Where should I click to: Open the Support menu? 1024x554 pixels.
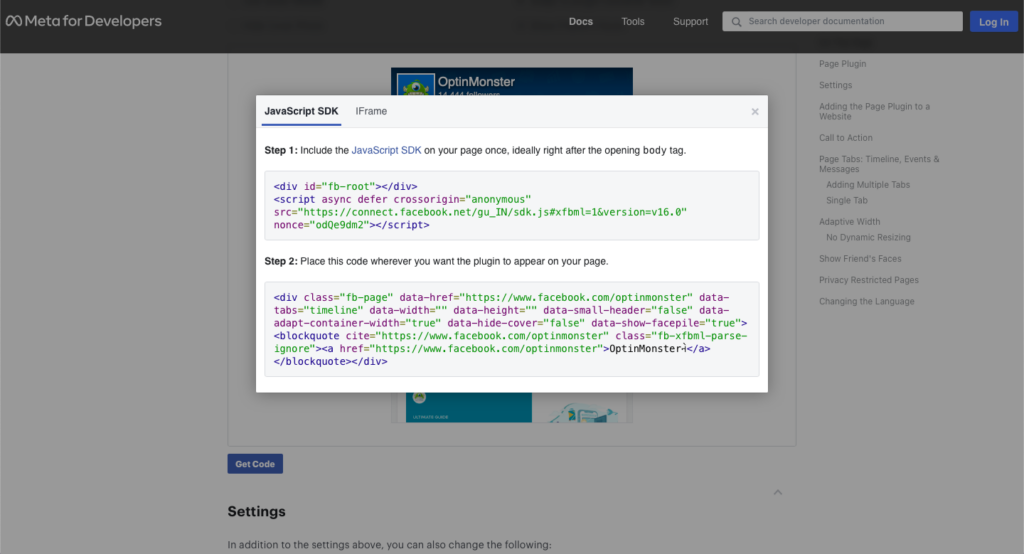(x=690, y=22)
